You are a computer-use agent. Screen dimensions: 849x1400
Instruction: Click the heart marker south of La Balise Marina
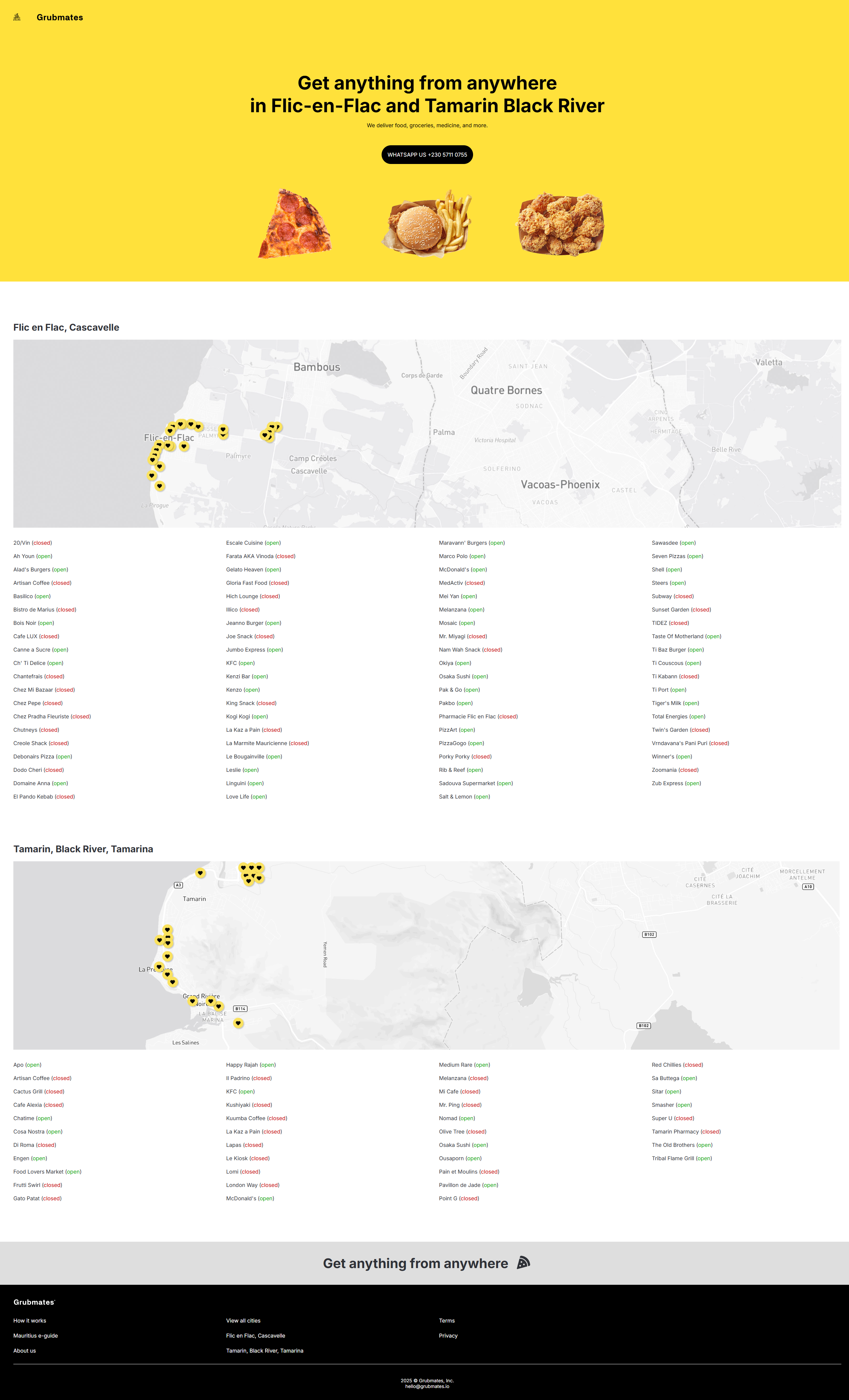click(238, 1023)
